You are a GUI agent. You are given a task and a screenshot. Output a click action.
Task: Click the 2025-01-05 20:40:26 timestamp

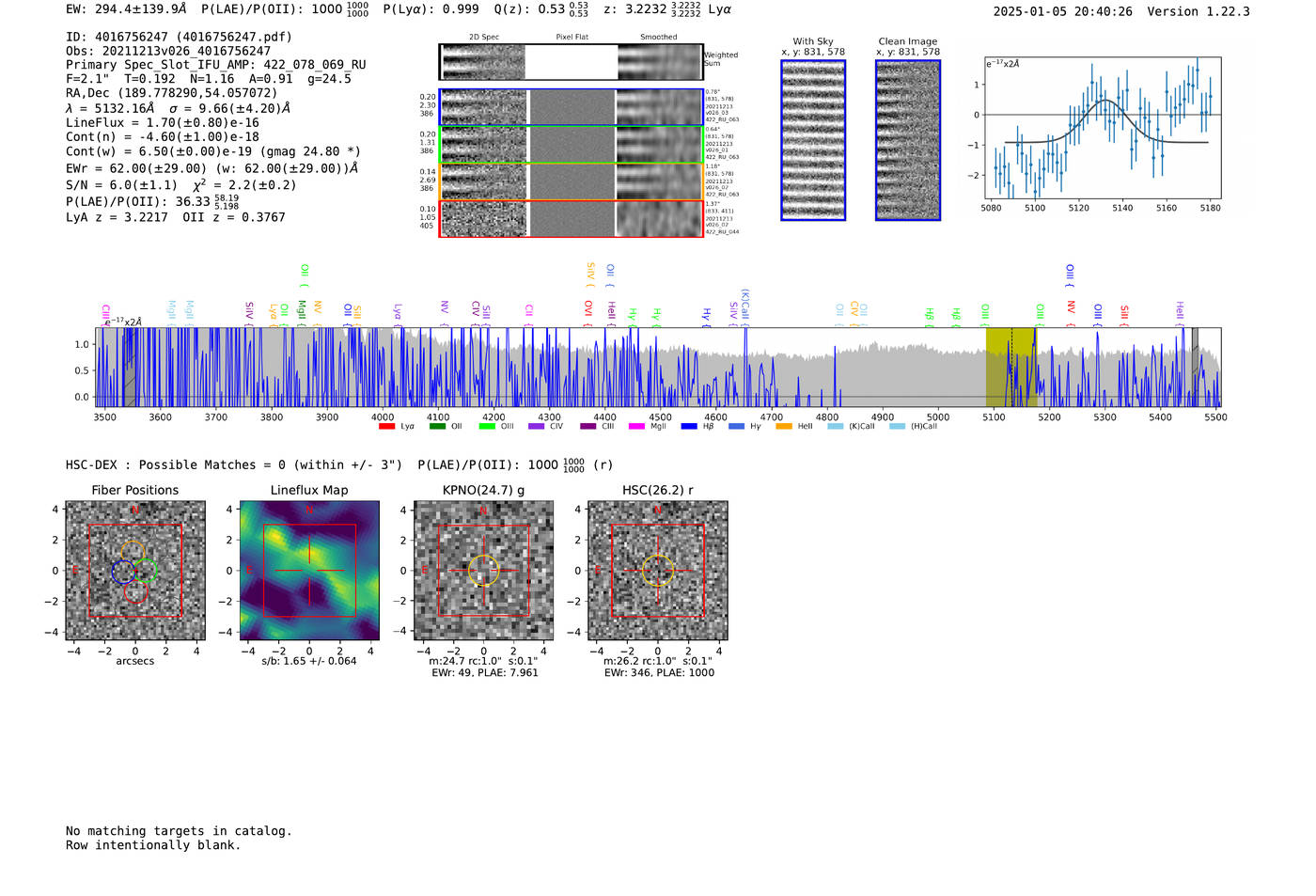coord(1062,11)
